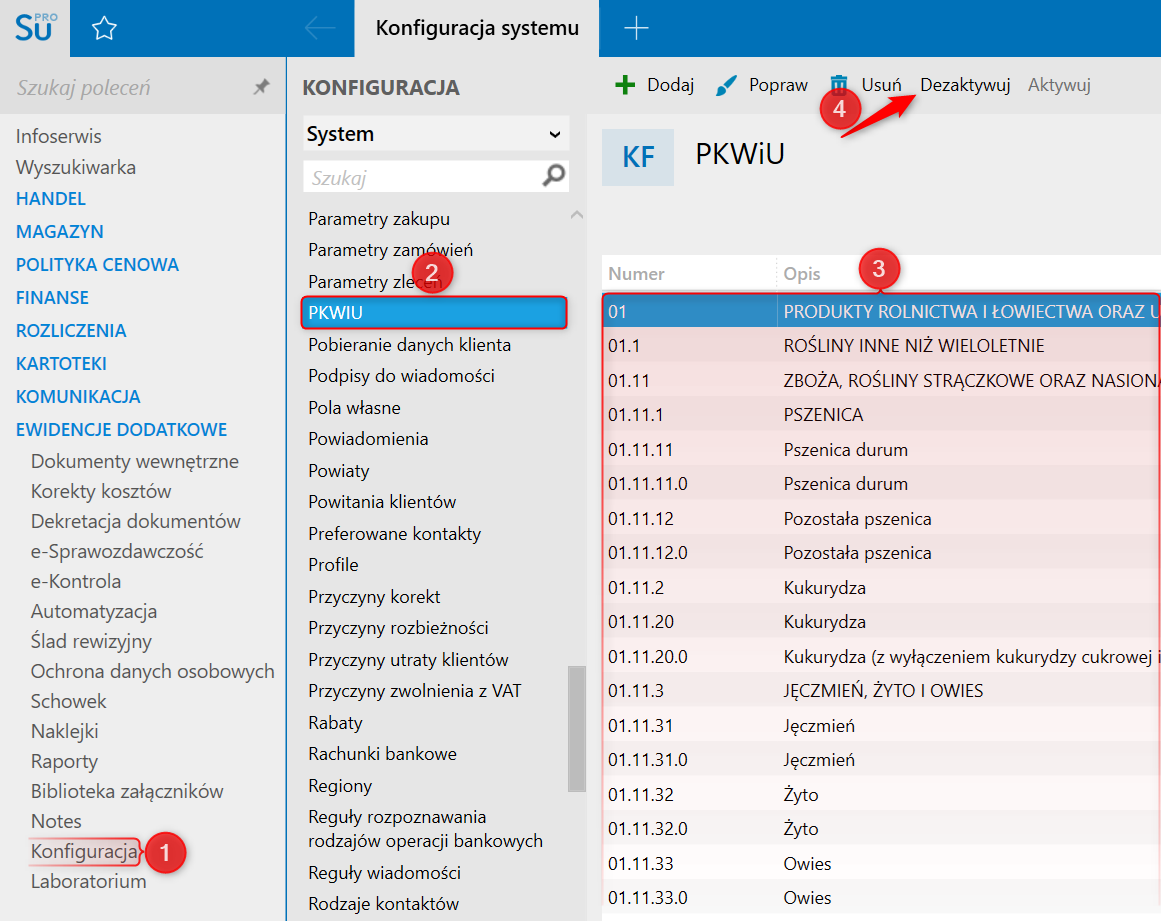Click the KF badge next to PKWiU
This screenshot has width=1161, height=921.
pos(638,157)
